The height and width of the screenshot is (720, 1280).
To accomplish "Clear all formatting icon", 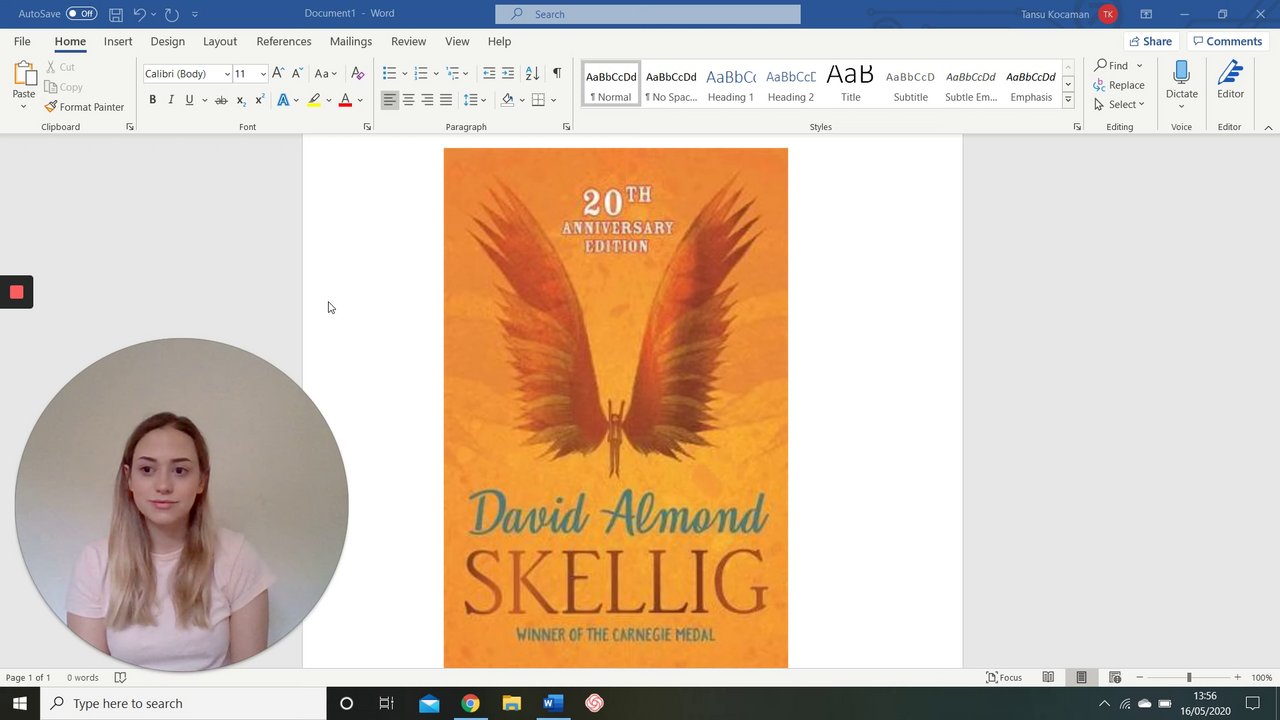I will click(x=357, y=73).
